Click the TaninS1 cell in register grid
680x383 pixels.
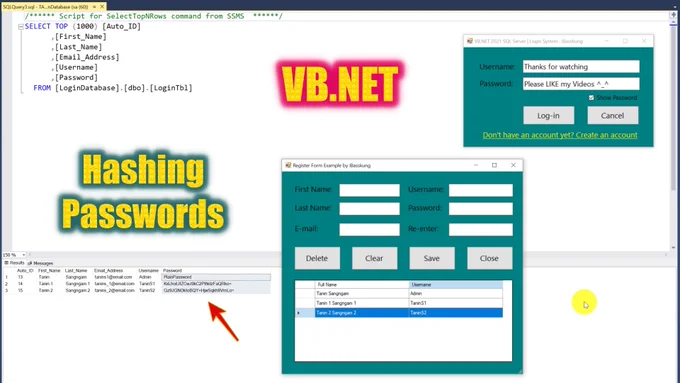pos(456,303)
